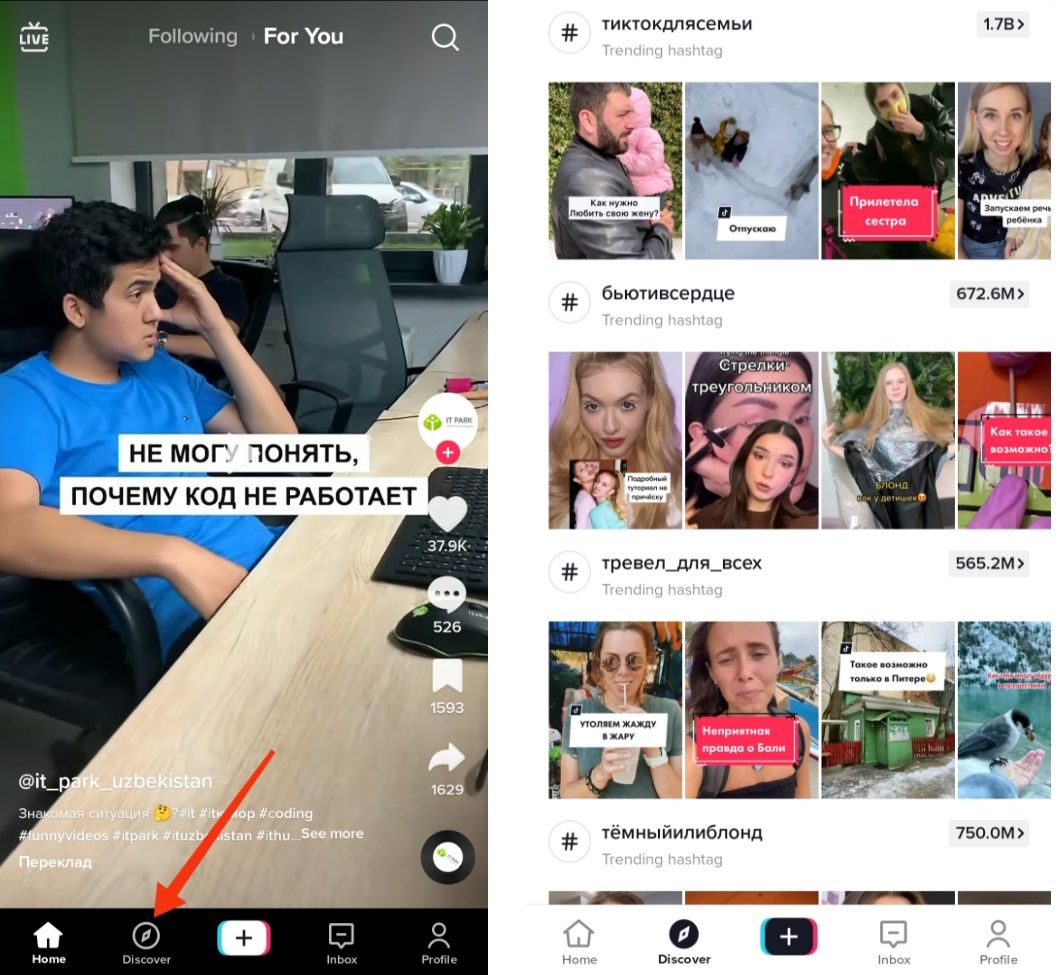
Task: Open тиктокдлясемьи hashtag title
Action: click(x=677, y=24)
